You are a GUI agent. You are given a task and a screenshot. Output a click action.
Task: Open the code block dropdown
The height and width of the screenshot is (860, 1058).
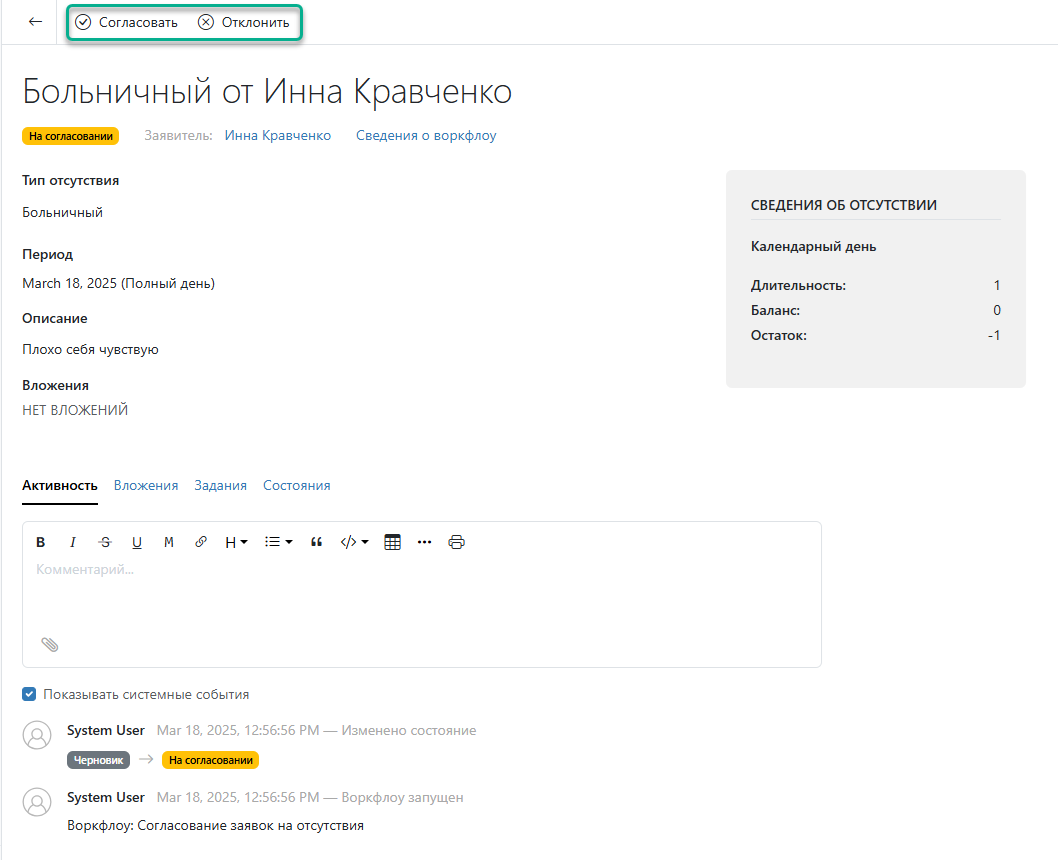pyautogui.click(x=354, y=542)
